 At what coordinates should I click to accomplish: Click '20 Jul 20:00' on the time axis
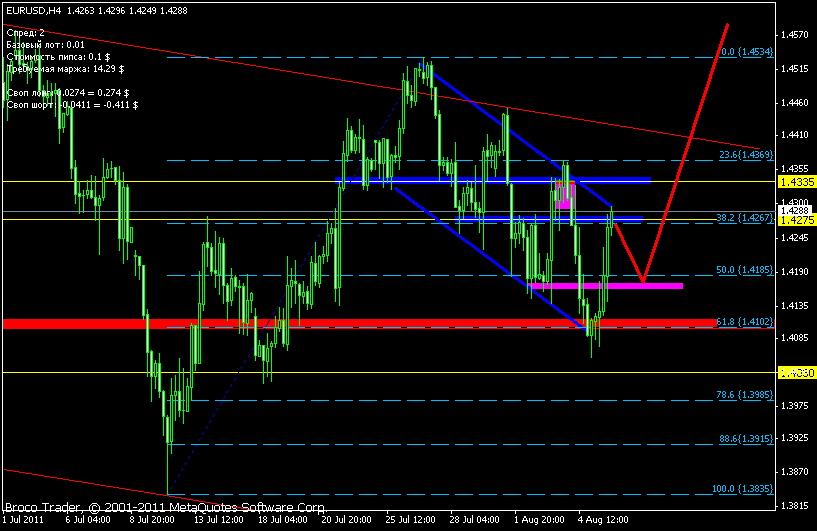346,520
